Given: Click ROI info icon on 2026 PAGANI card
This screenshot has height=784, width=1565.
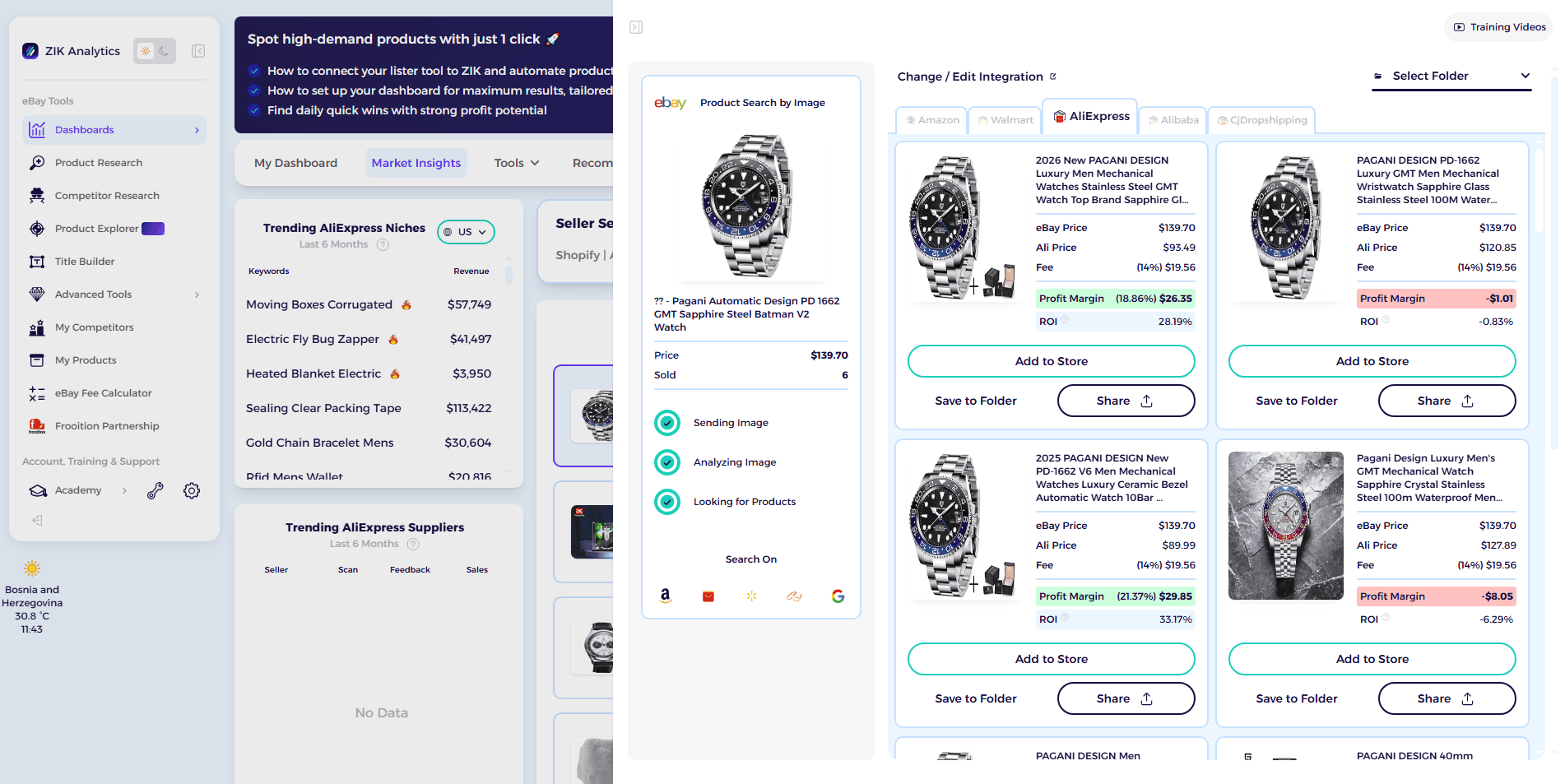Looking at the screenshot, I should coord(1065,319).
